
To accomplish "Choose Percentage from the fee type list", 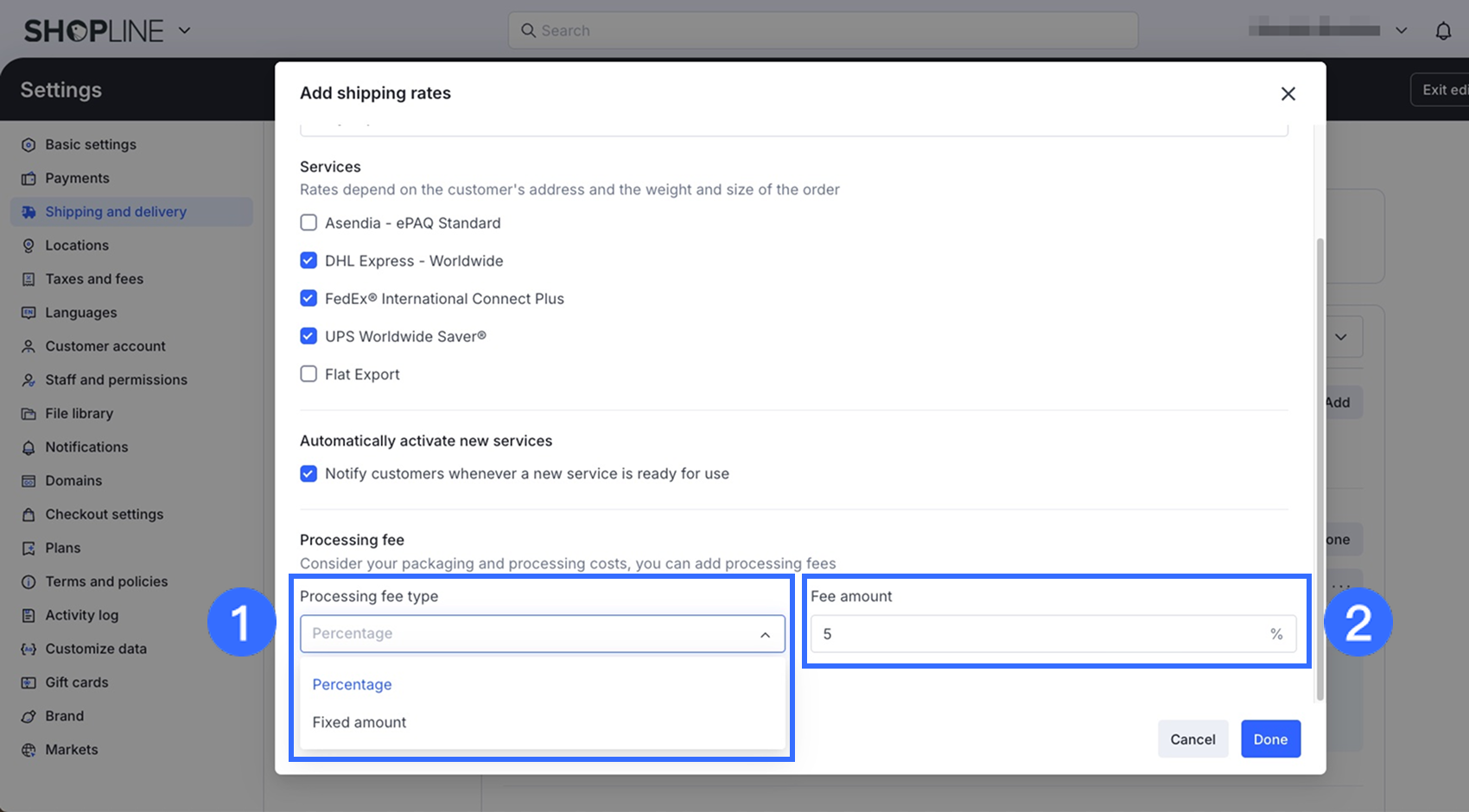I will (x=352, y=684).
